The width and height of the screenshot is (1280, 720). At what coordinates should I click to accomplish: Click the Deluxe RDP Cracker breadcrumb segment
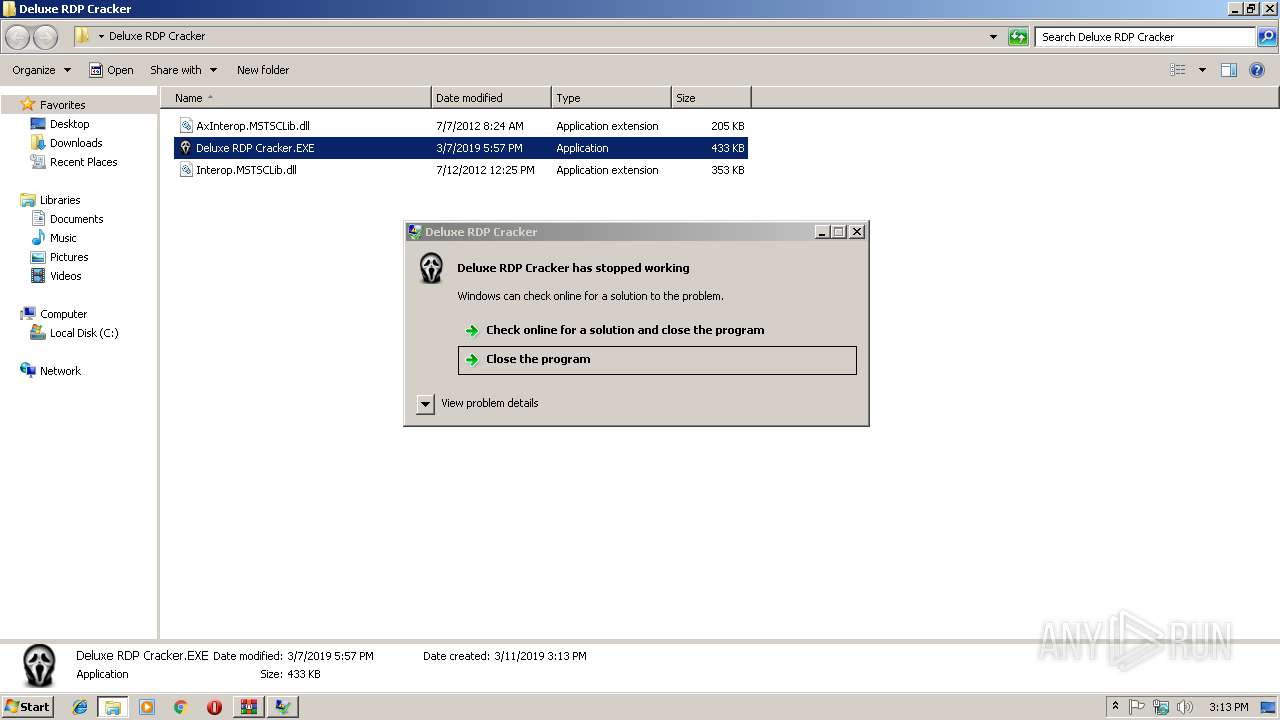[x=157, y=36]
